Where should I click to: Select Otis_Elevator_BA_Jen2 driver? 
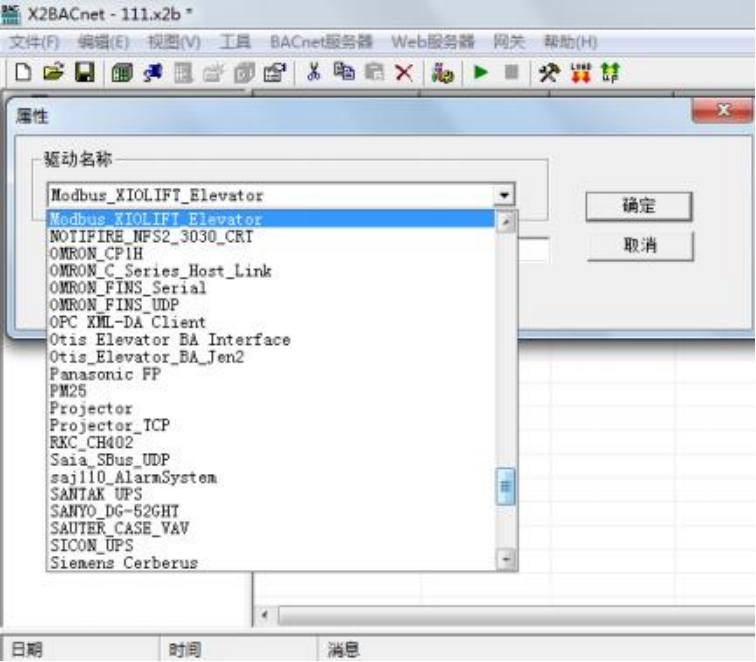271,357
